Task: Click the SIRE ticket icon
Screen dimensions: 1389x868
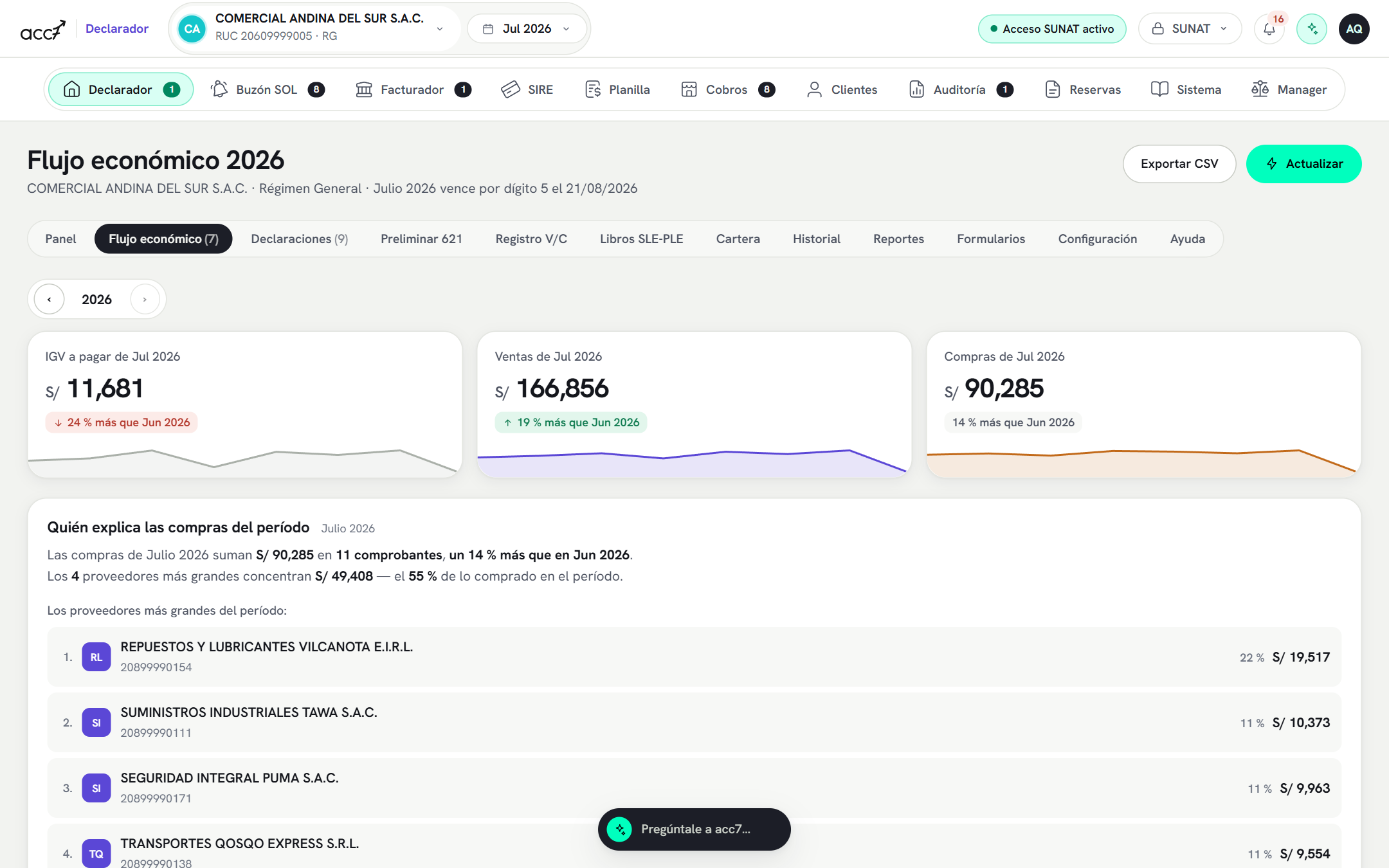Action: (511, 89)
